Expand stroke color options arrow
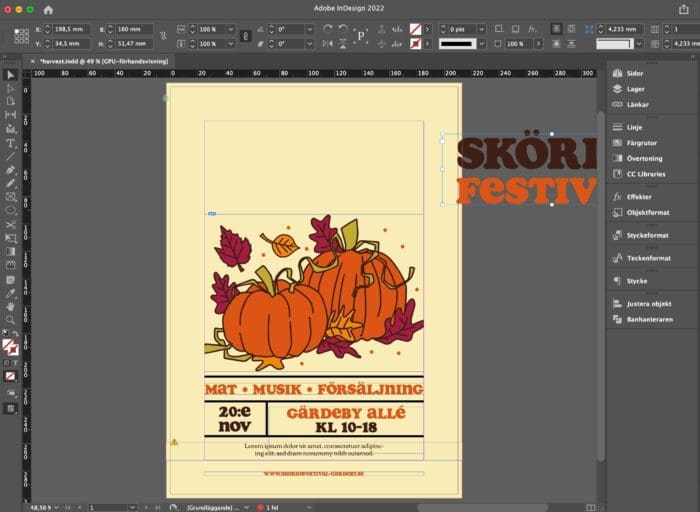The image size is (700, 512). click(428, 44)
